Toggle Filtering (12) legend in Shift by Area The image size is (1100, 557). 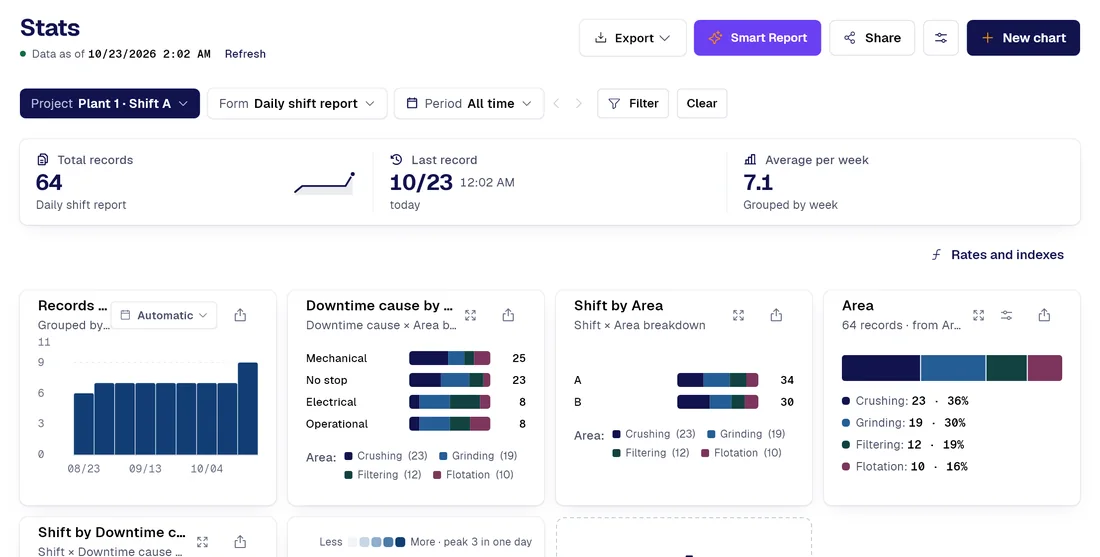(x=651, y=452)
